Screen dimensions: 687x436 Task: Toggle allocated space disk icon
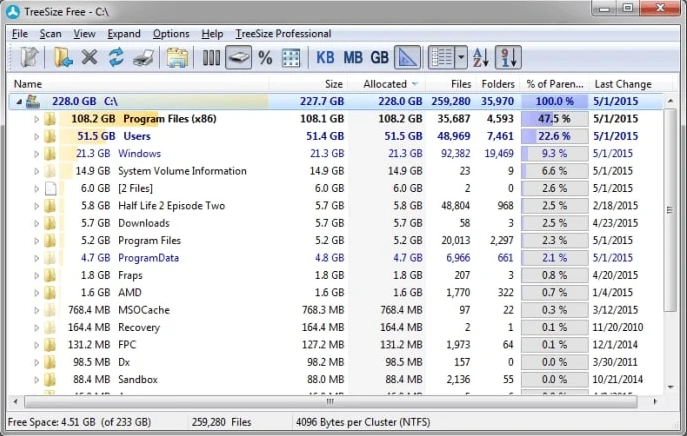coord(238,57)
